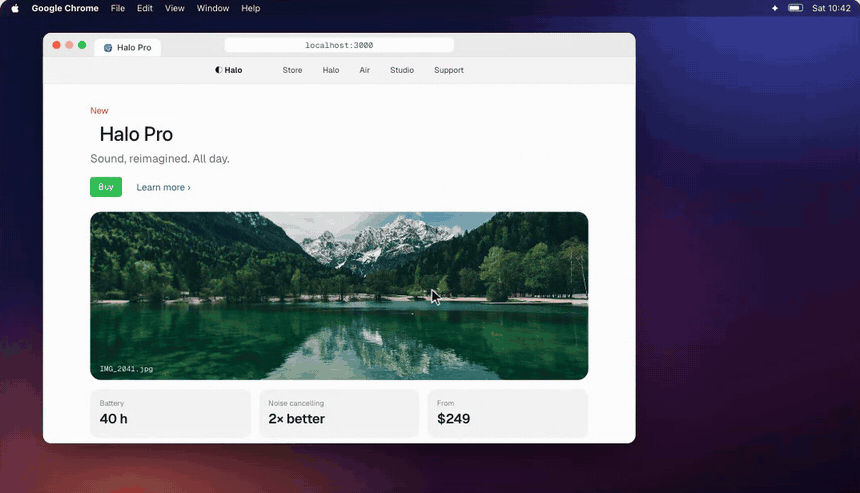Open the Studio nav link
Screen dimensions: 860x493
(x=402, y=70)
